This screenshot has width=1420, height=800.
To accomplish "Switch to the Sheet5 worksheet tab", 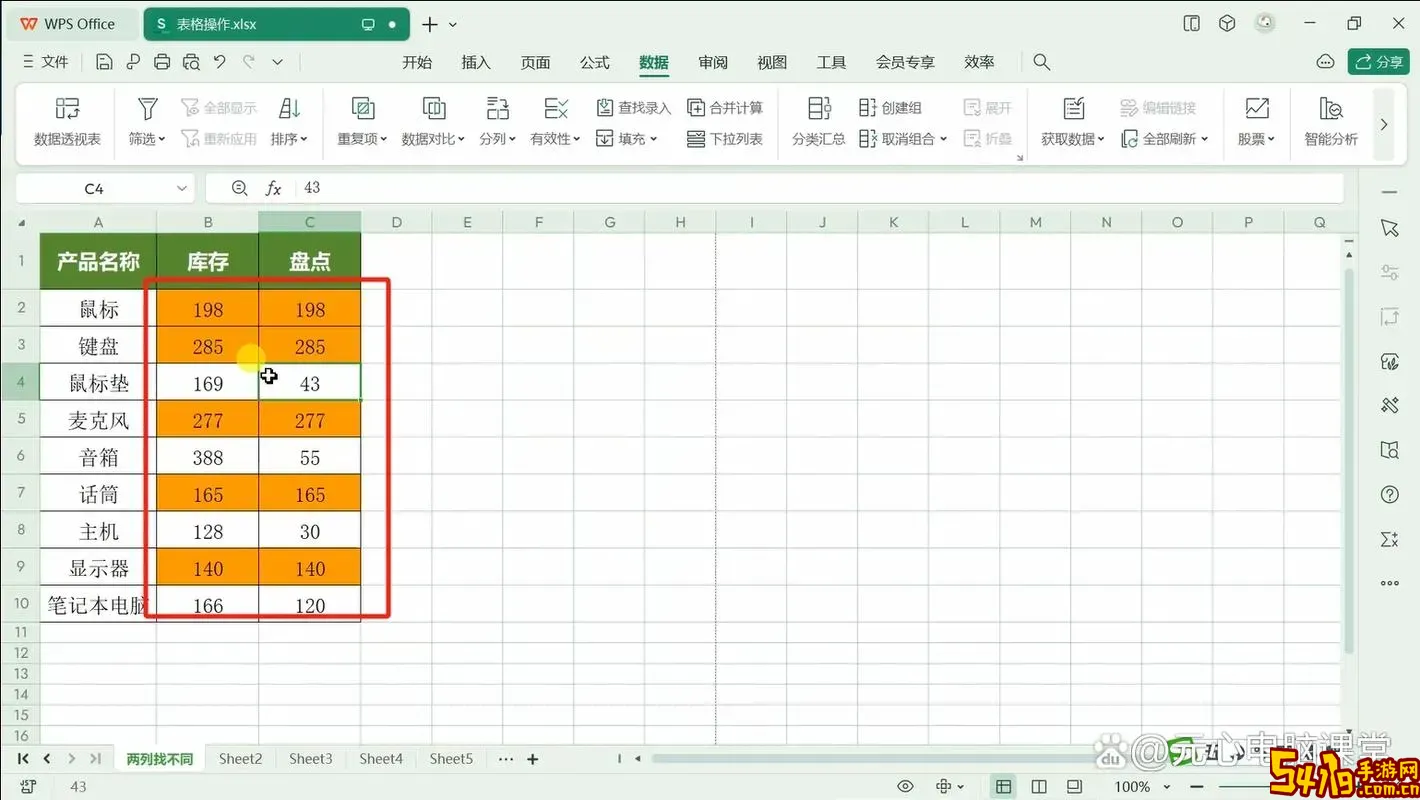I will point(451,759).
